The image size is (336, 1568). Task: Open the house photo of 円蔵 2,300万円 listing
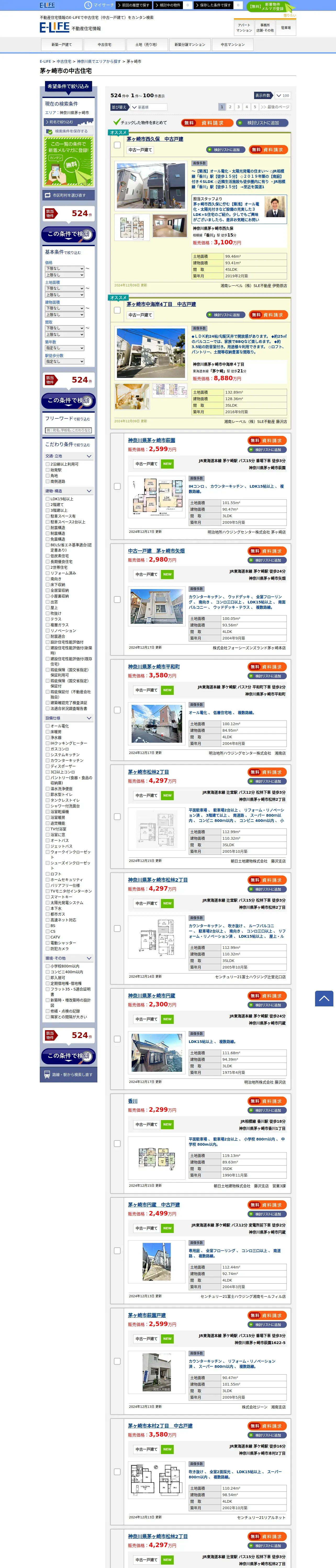pyautogui.click(x=157, y=1052)
